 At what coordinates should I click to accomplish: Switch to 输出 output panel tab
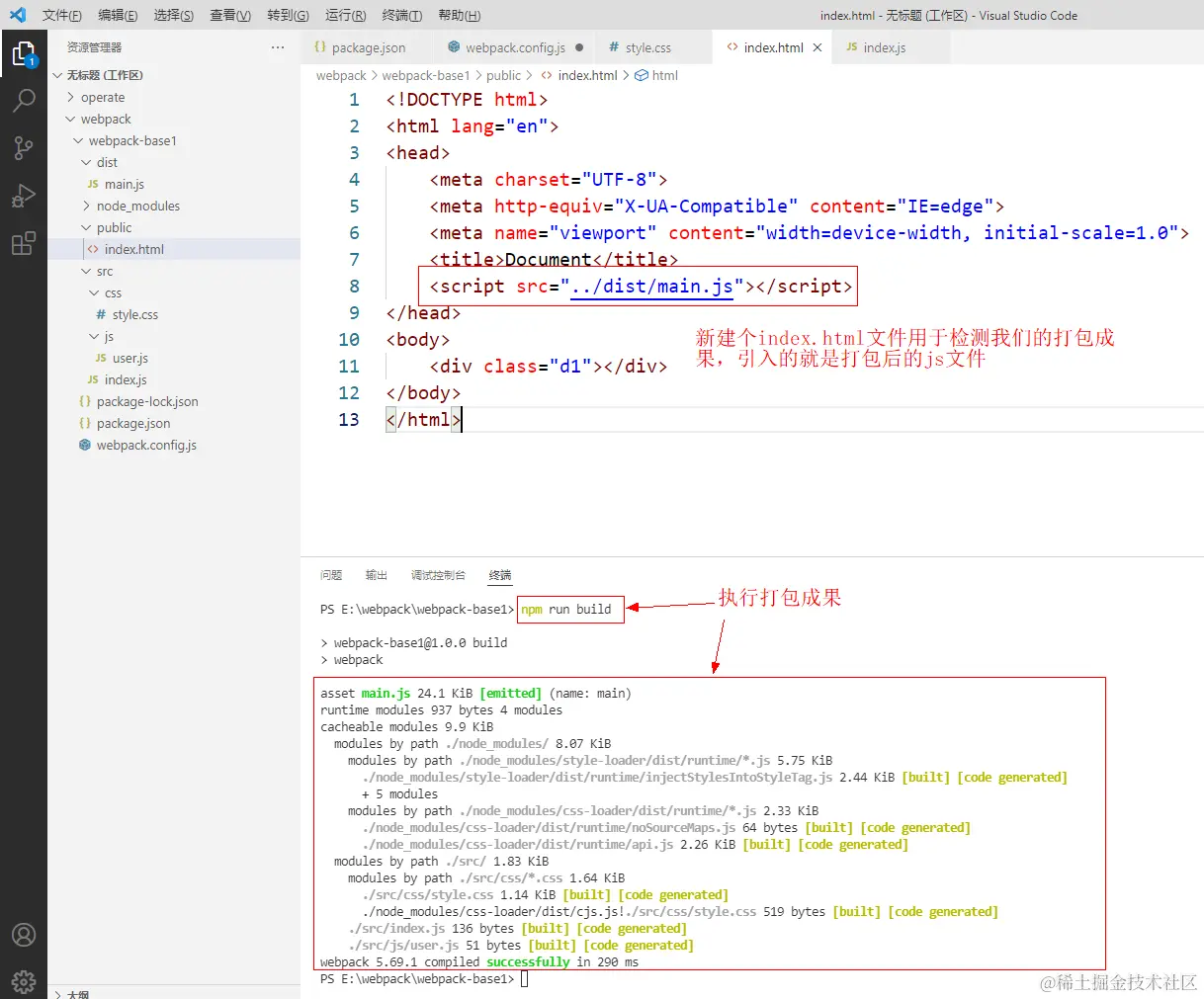[x=376, y=575]
